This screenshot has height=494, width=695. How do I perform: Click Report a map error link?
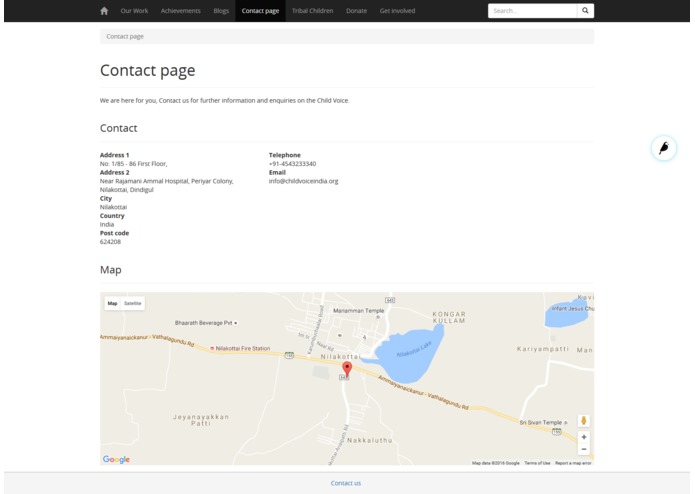click(573, 463)
